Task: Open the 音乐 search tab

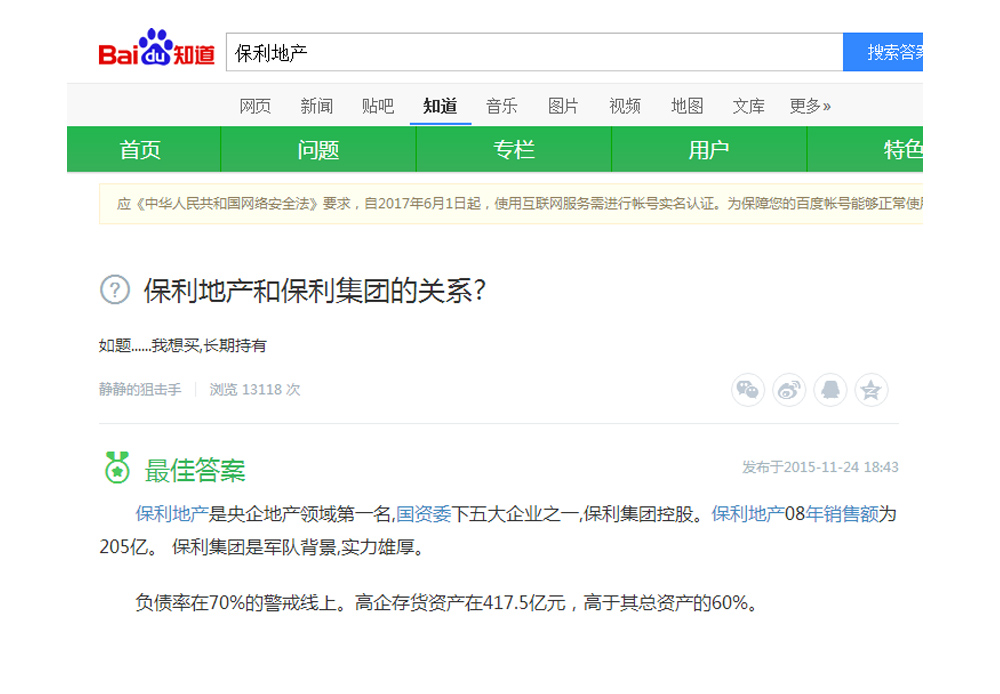Action: point(501,106)
